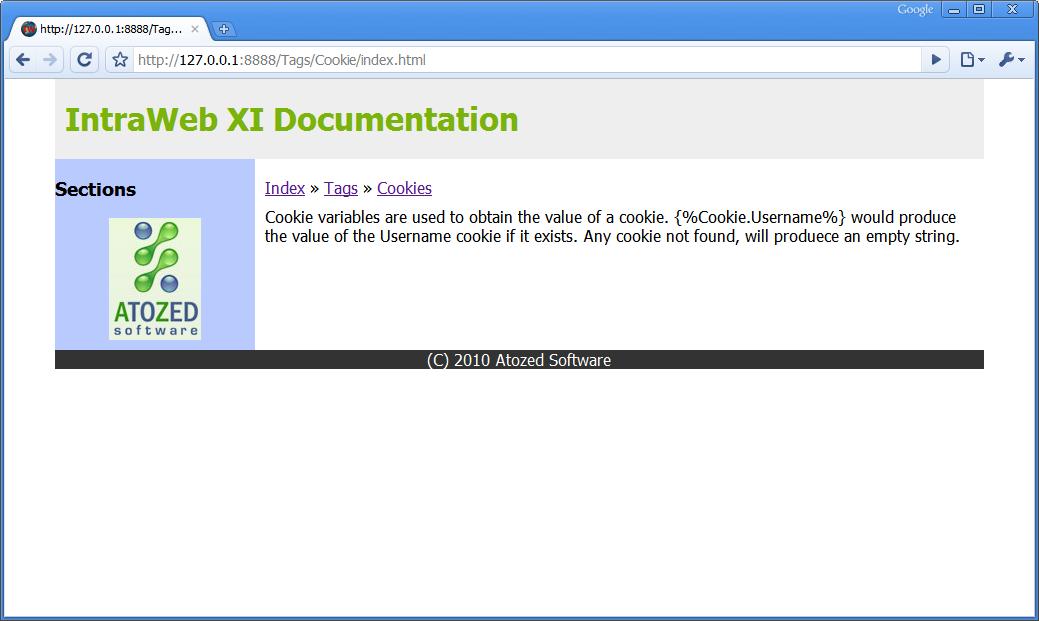Viewport: 1039px width, 621px height.
Task: Reload the current page
Action: [x=85, y=60]
